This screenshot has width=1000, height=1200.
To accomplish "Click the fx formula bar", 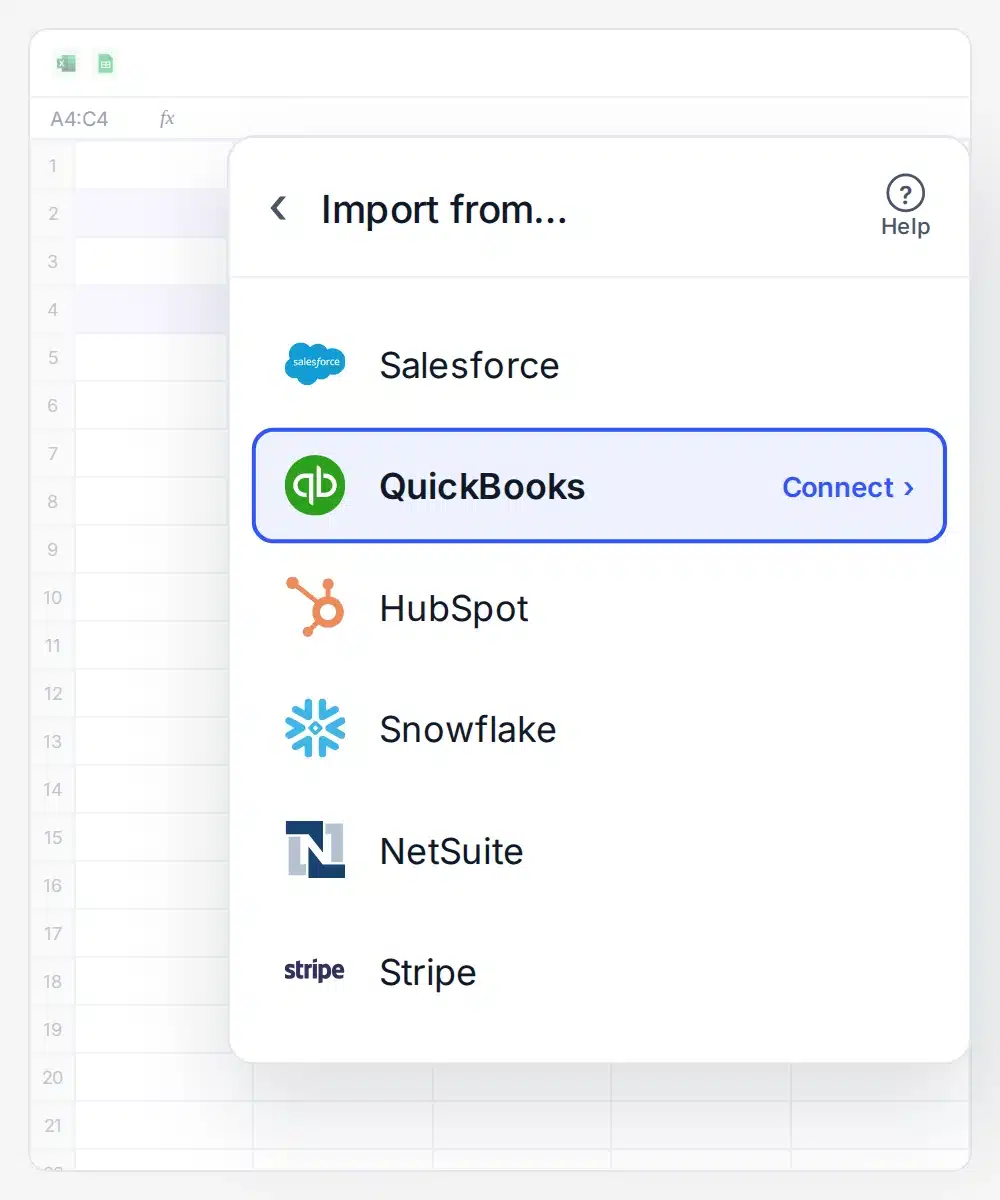I will [167, 118].
